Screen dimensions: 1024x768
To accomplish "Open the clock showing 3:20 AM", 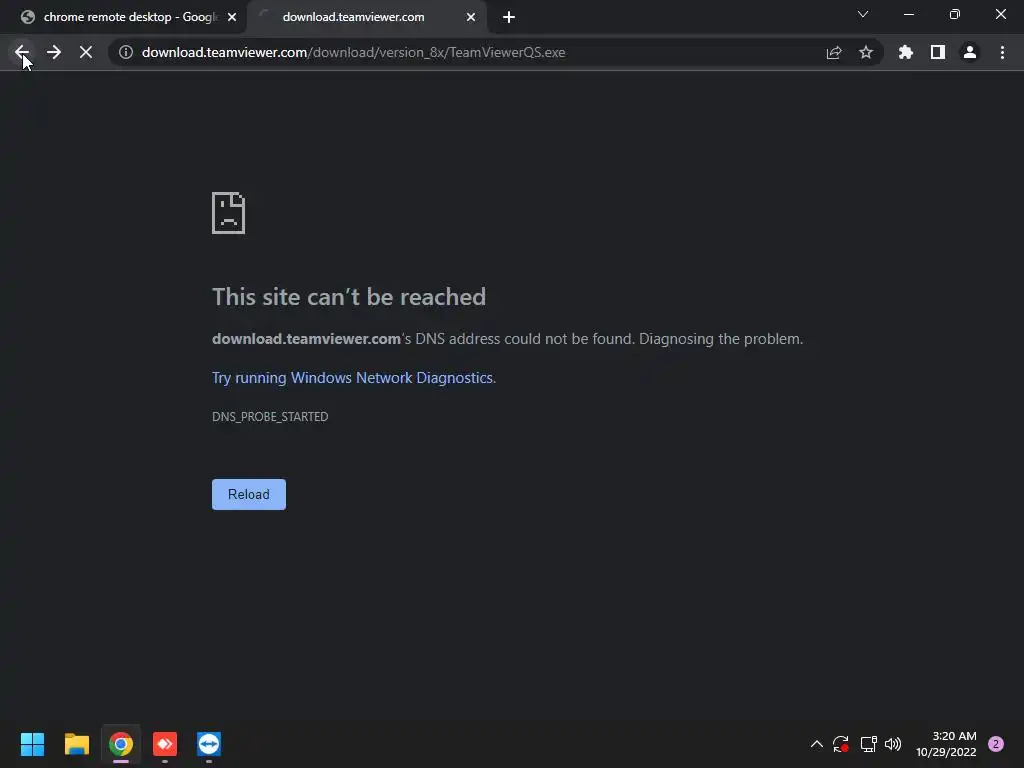I will (946, 744).
